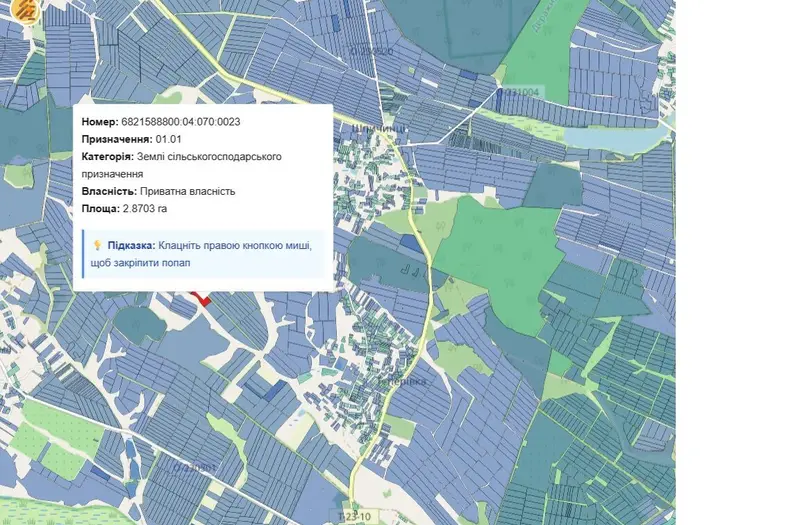800x525 pixels.
Task: Click the lightbulb hint icon in popup
Action: click(x=97, y=245)
